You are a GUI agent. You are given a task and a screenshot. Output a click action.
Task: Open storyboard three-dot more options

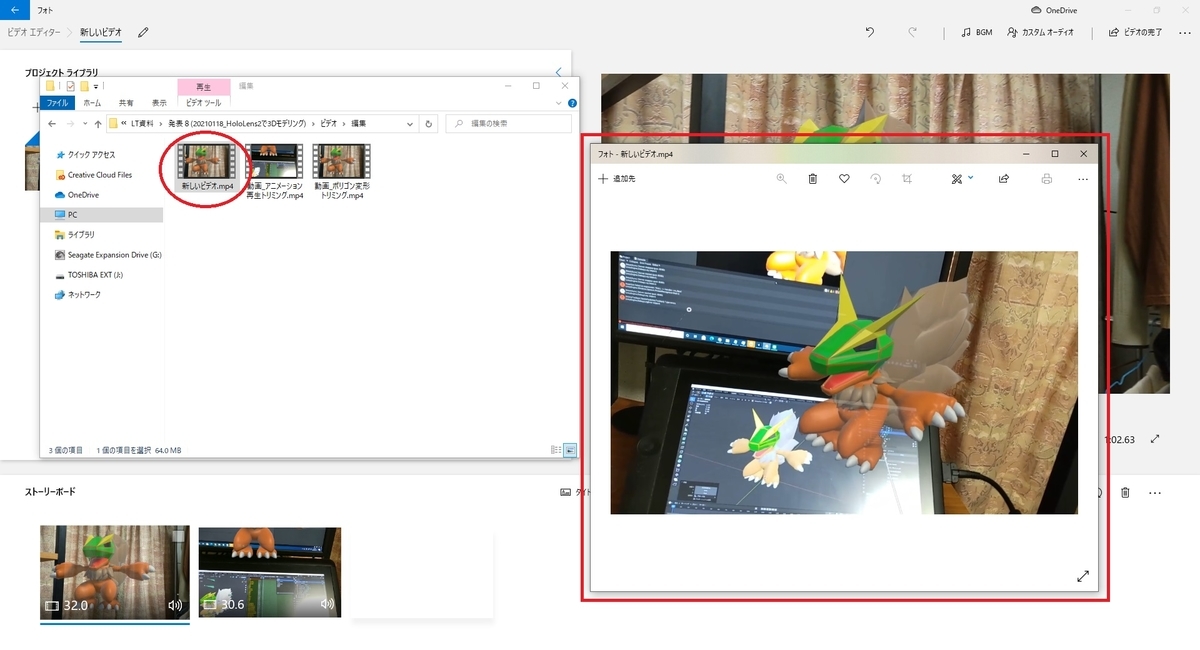point(1155,493)
